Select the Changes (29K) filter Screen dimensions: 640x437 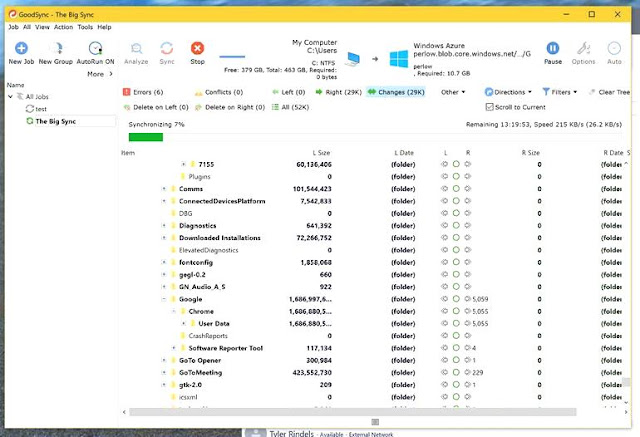pos(396,92)
